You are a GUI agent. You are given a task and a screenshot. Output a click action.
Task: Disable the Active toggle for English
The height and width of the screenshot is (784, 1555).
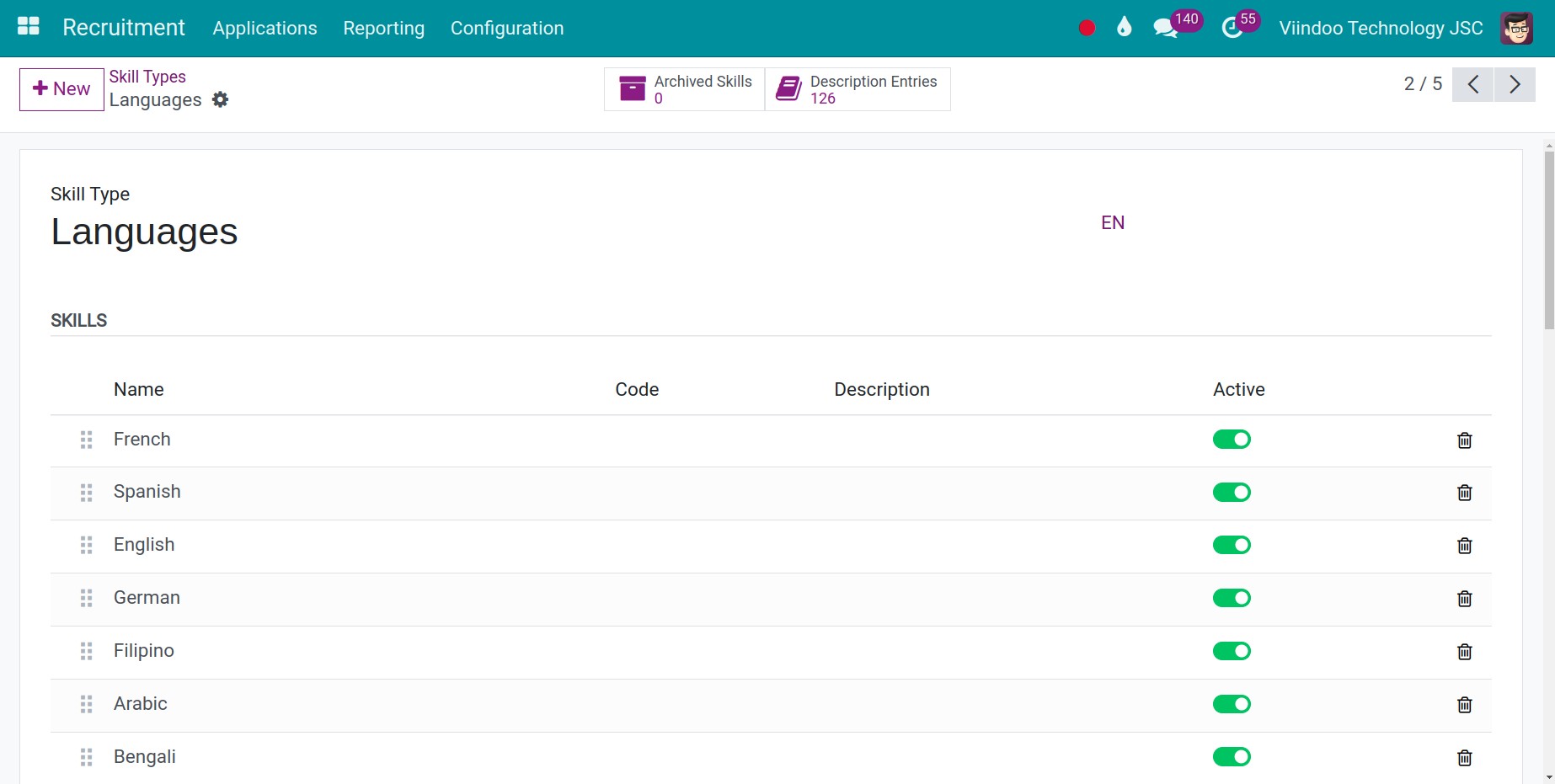pyautogui.click(x=1232, y=546)
